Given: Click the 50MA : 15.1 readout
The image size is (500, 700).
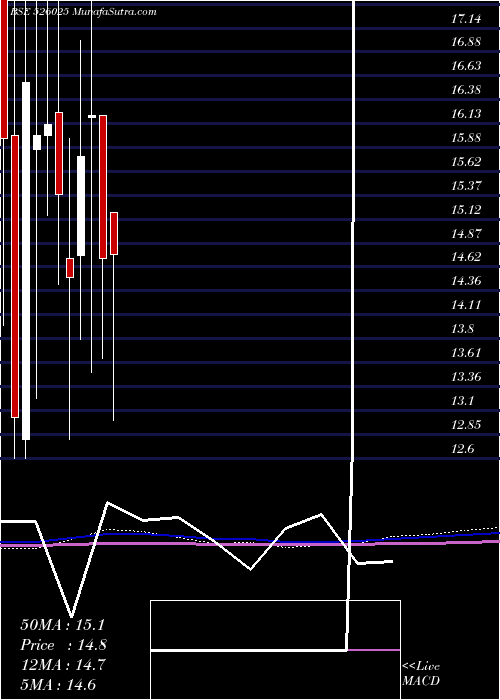Looking at the screenshot, I should click(62, 625).
